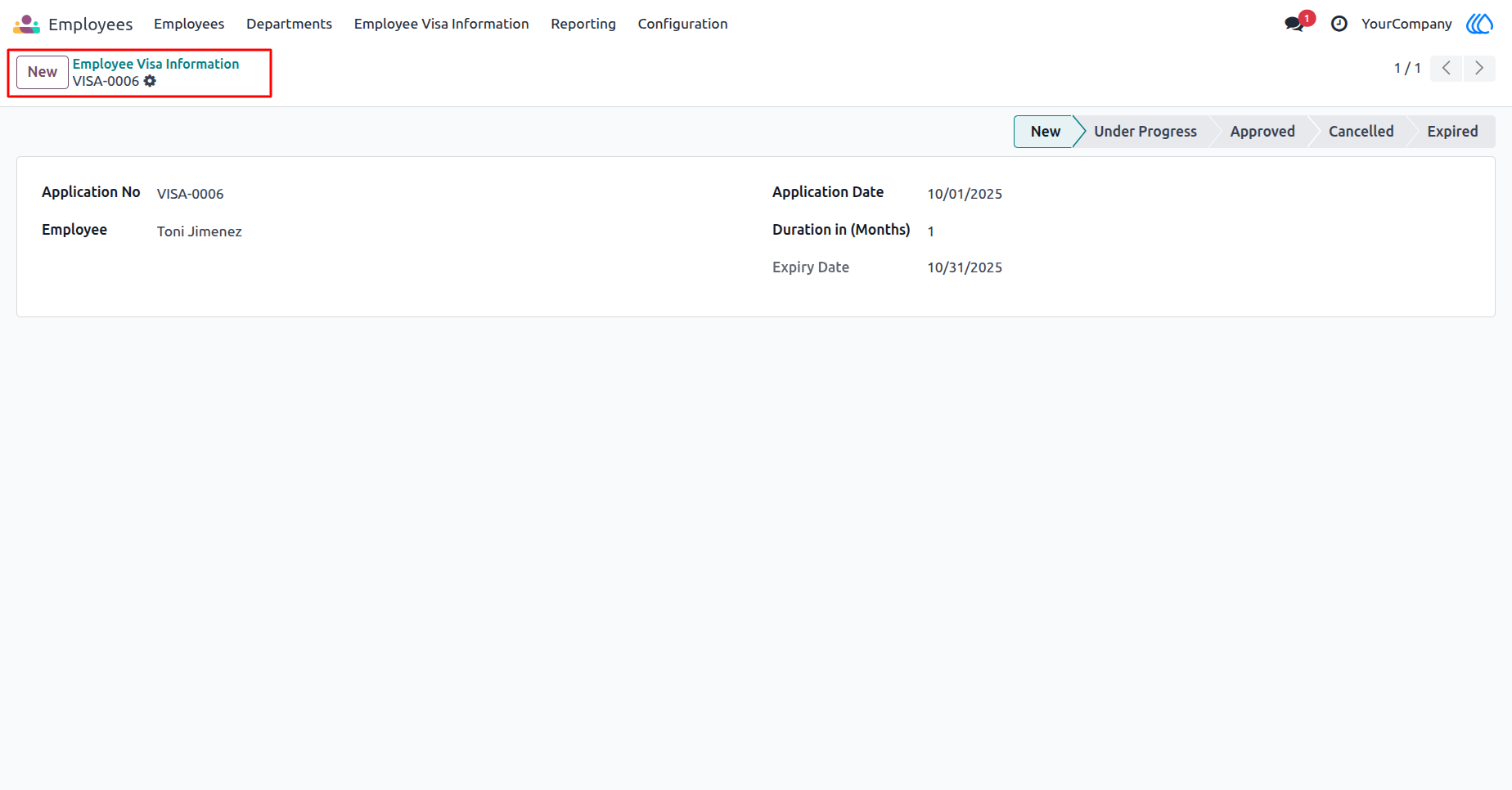
Task: Click the Expiry Date label
Action: (811, 267)
